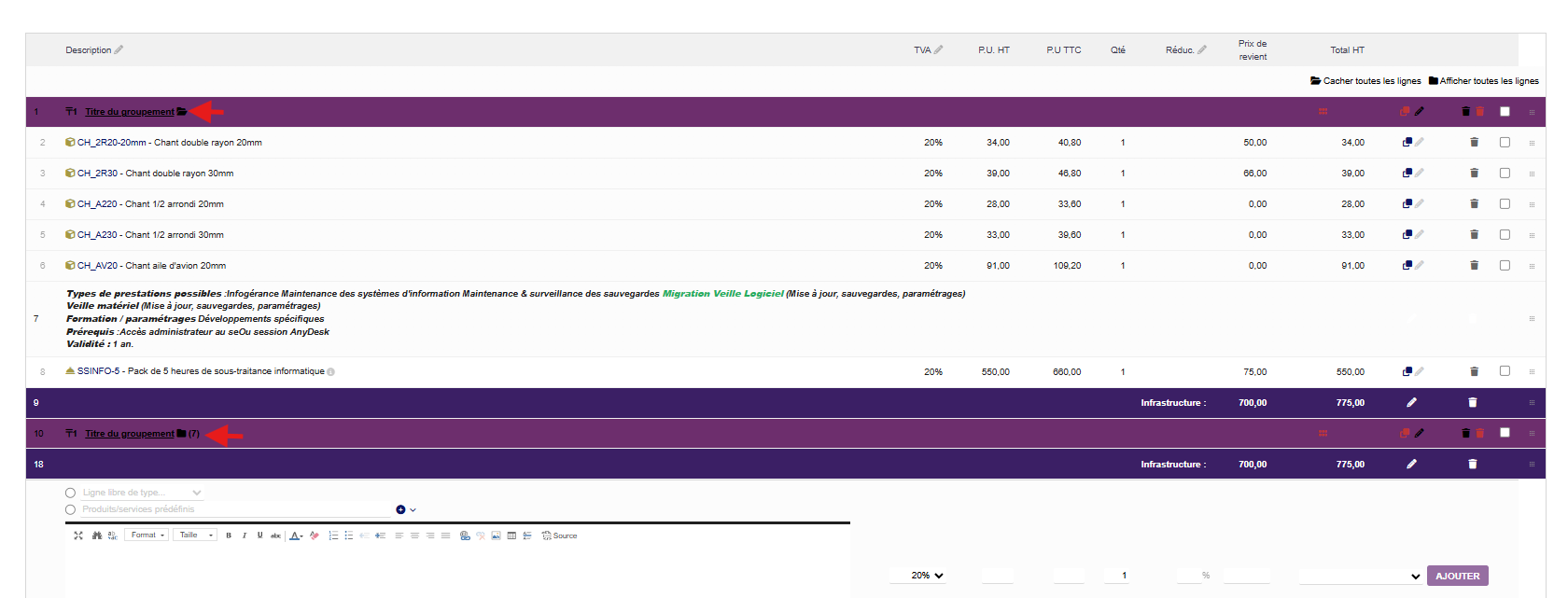Delete the CH_A230 line
The width and height of the screenshot is (1568, 598).
click(x=1474, y=234)
